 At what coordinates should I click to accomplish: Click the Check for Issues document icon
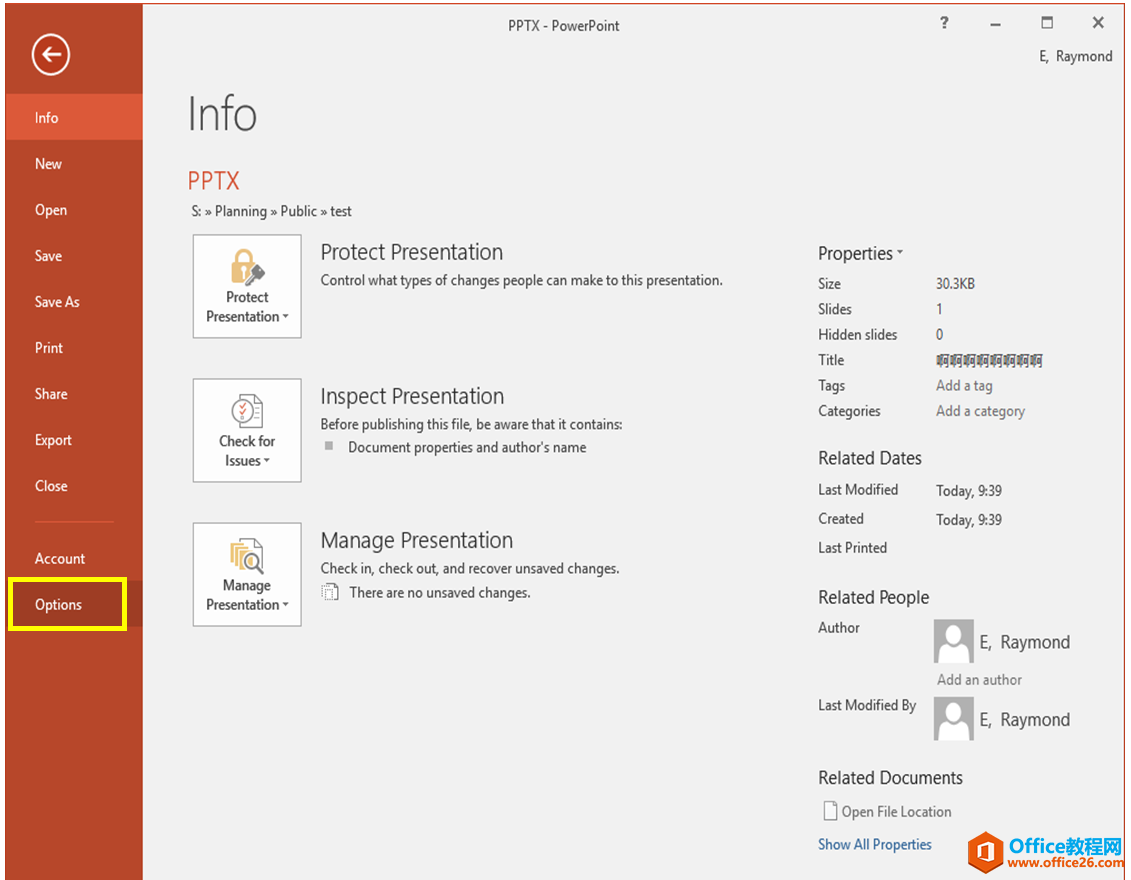point(247,411)
